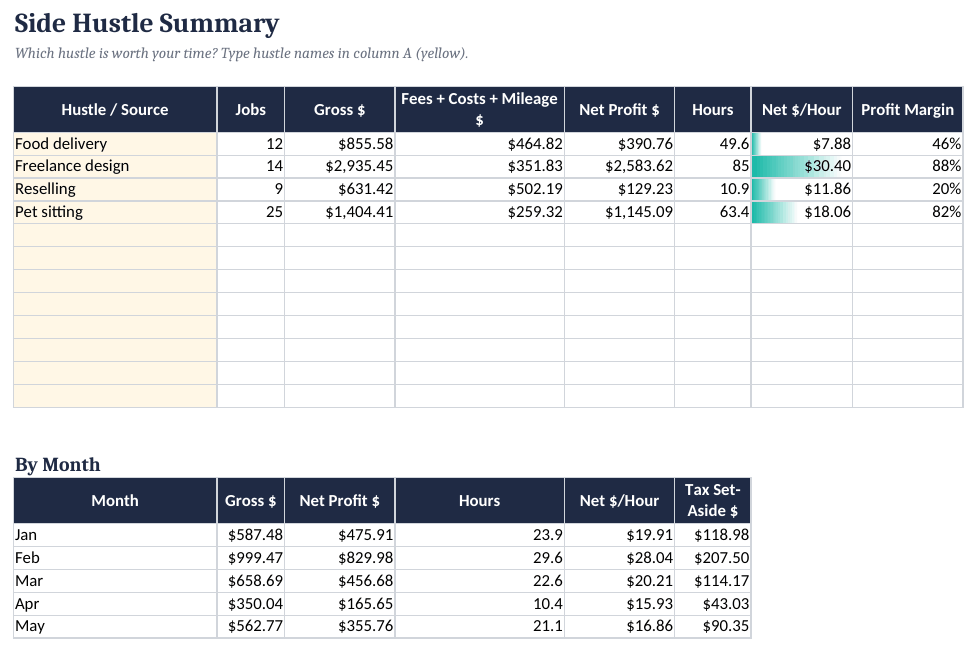This screenshot has width=976, height=651.
Task: Select the fees value $464.82
Action: pos(479,144)
